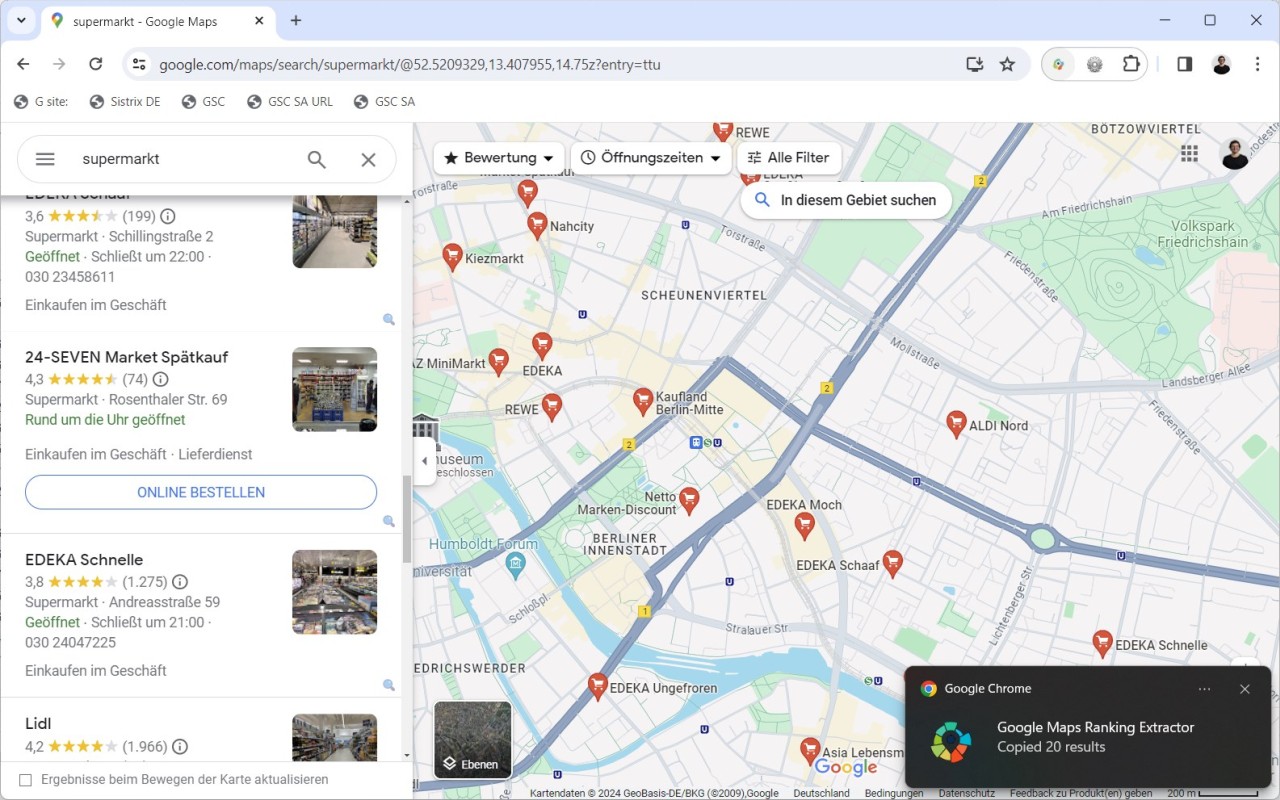Open the Google apps grid icon

(1189, 153)
